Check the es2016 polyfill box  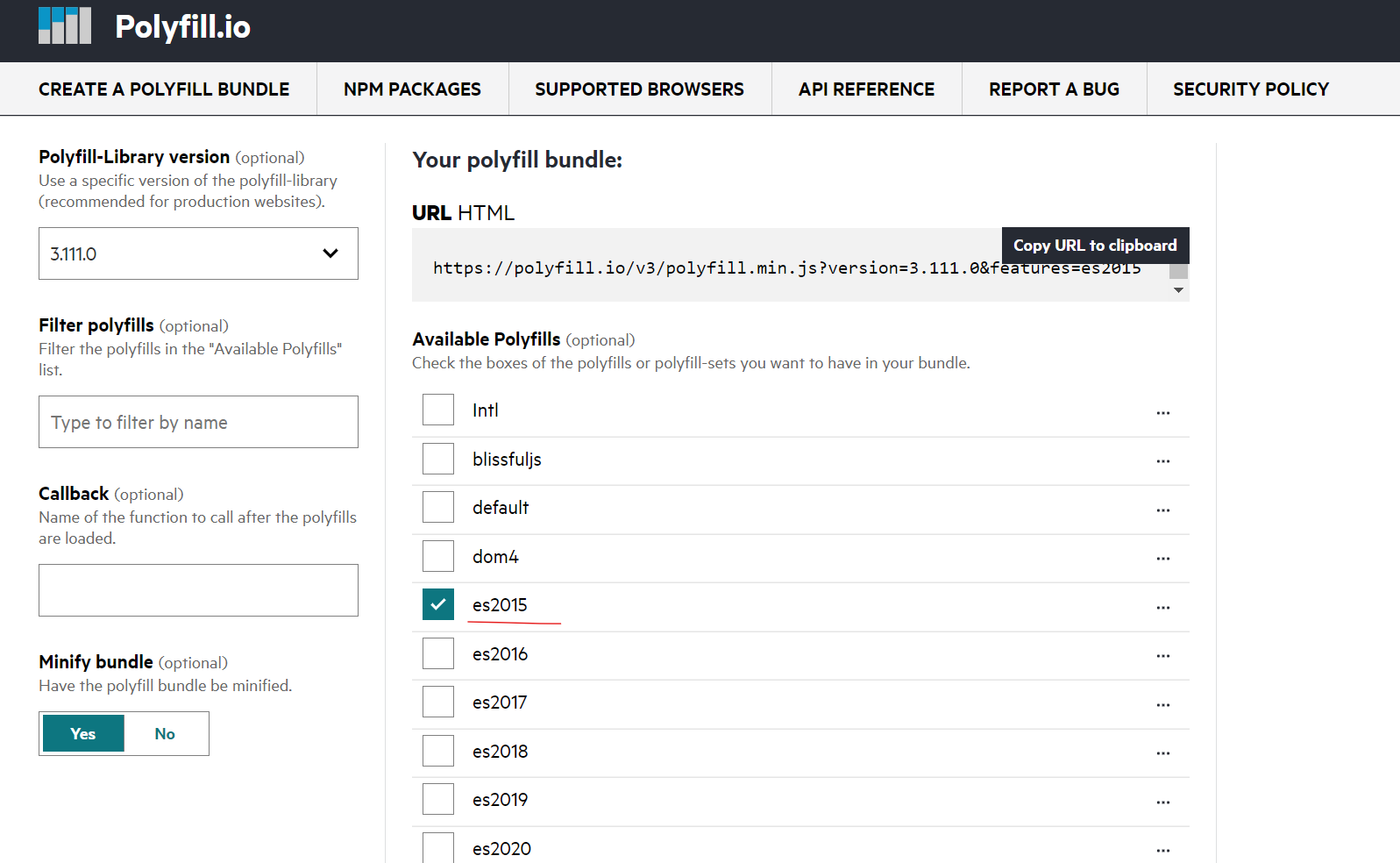[x=438, y=653]
